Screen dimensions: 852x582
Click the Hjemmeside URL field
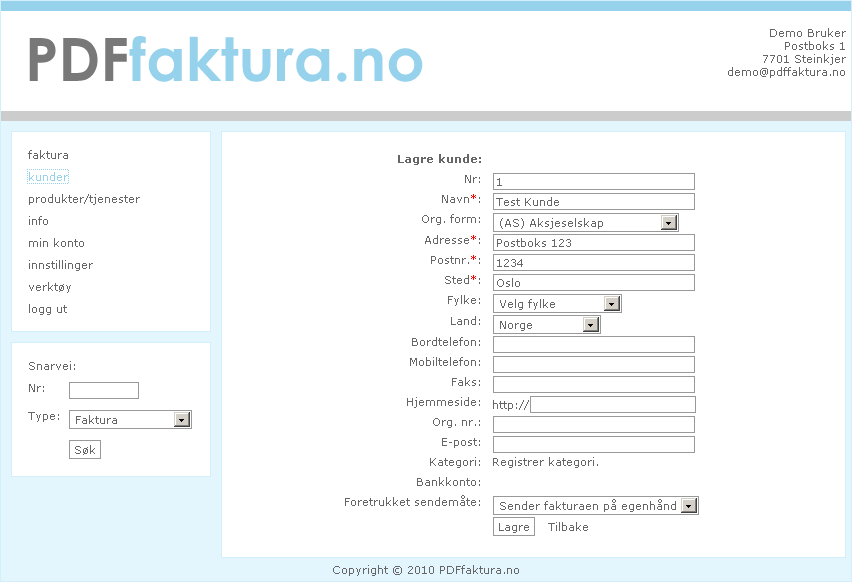tap(613, 405)
